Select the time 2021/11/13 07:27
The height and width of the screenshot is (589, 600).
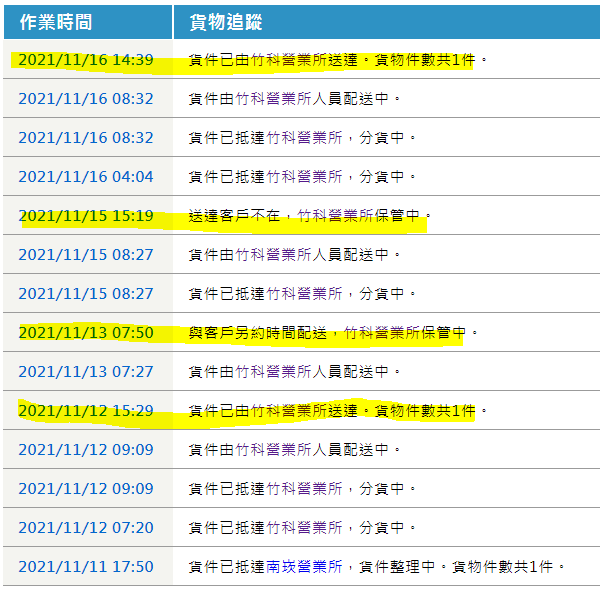pos(86,372)
